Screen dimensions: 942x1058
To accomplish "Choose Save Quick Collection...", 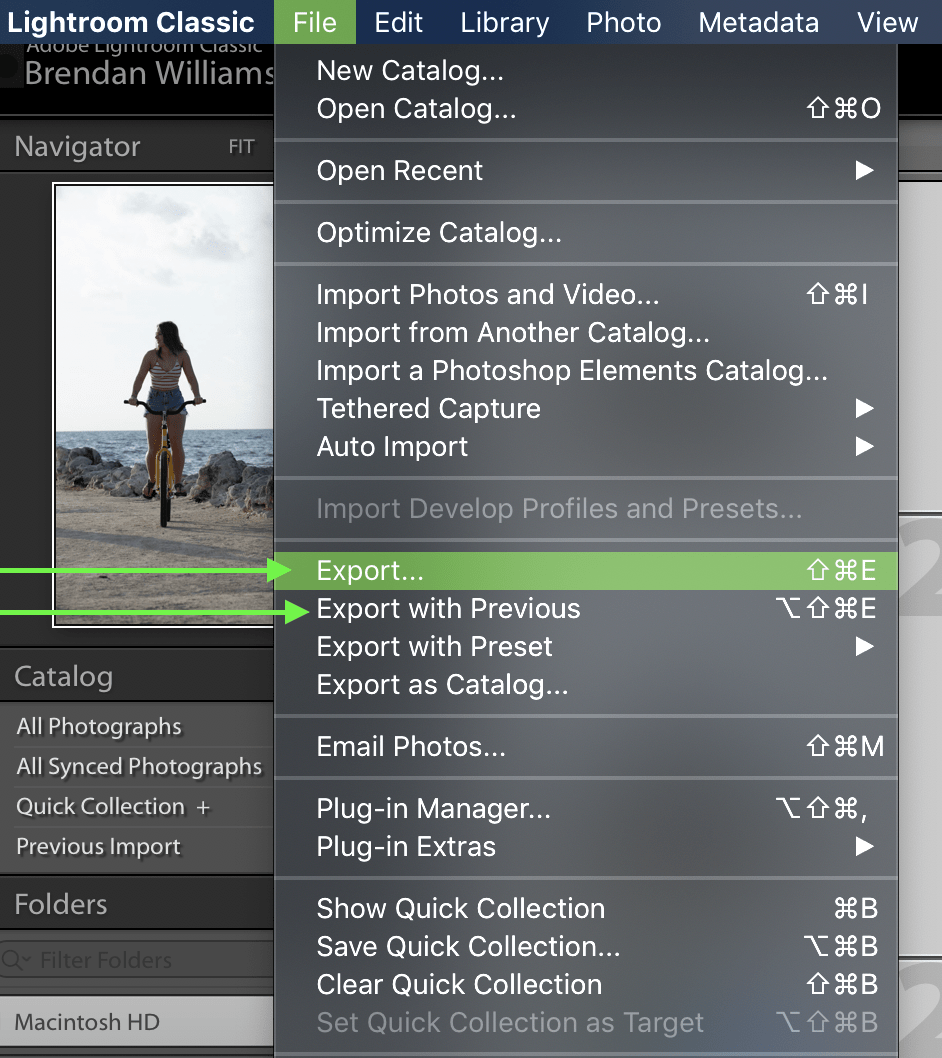I will [586, 947].
